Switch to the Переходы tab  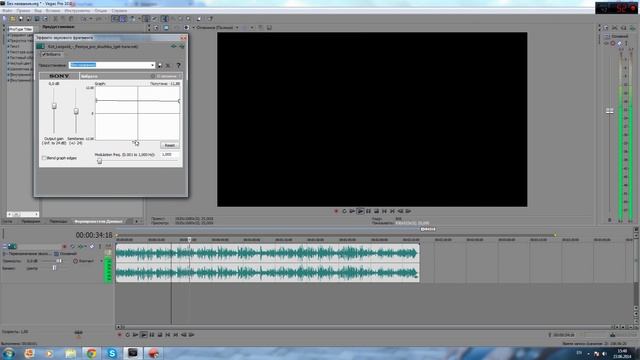click(58, 221)
